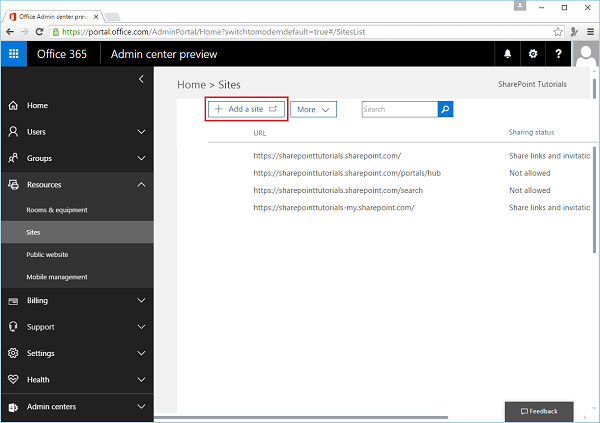The height and width of the screenshot is (423, 600).
Task: Open the user profile avatar
Action: tap(586, 54)
